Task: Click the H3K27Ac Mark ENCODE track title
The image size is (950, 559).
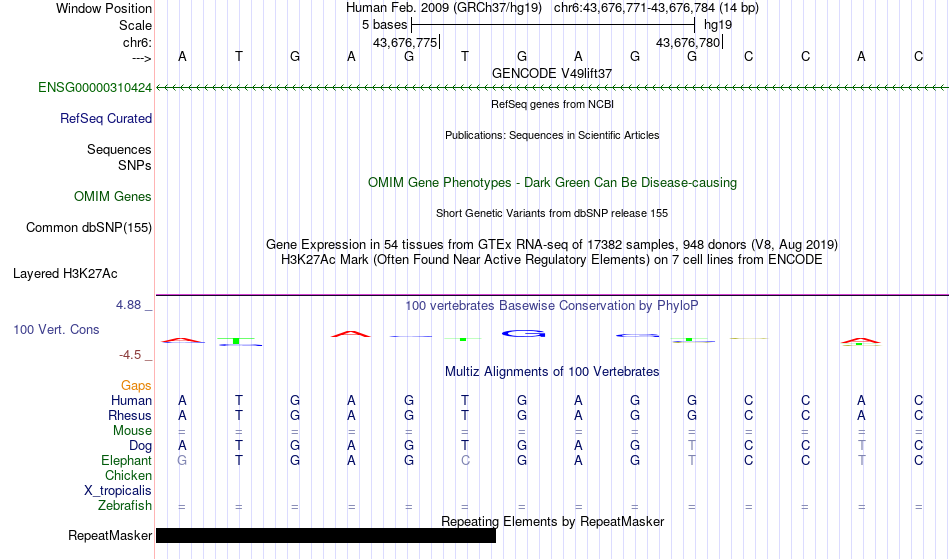Action: point(552,260)
